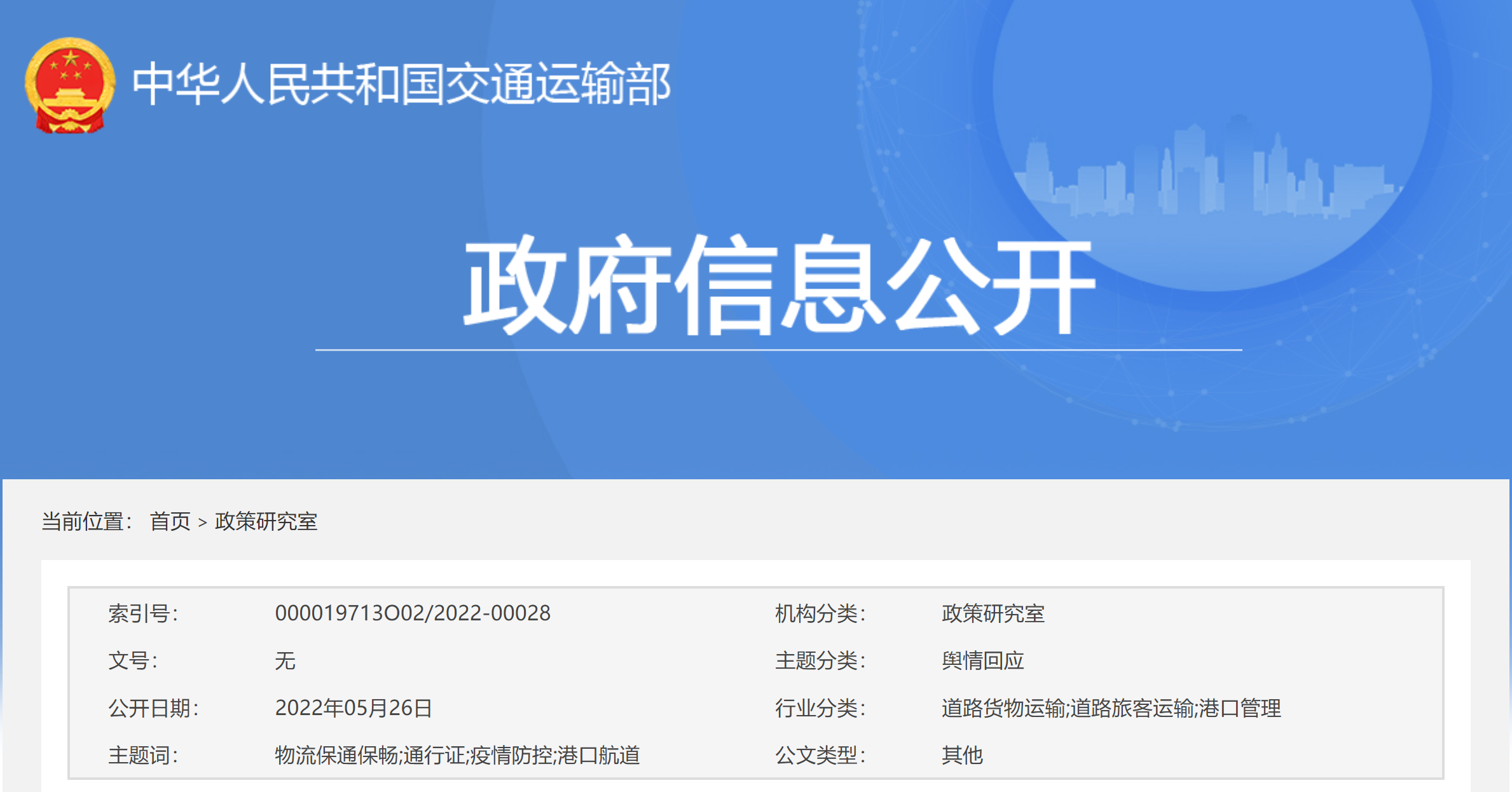The width and height of the screenshot is (1512, 792).
Task: Click the 政府信息公开 banner heading
Action: click(778, 285)
